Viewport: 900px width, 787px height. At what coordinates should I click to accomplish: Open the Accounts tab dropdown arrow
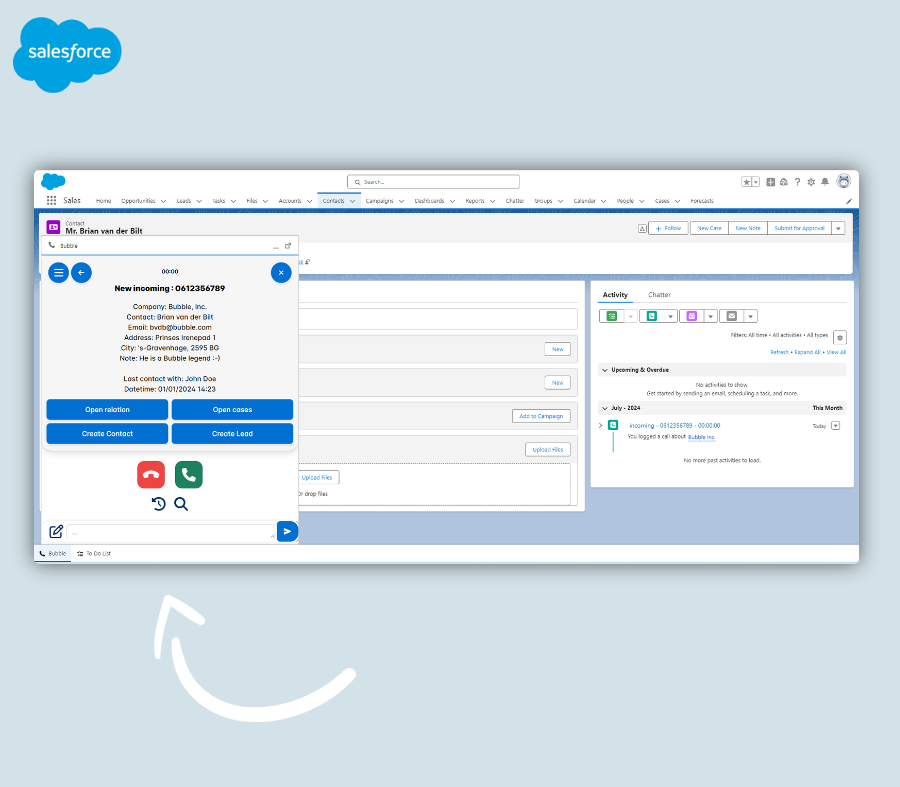point(309,201)
